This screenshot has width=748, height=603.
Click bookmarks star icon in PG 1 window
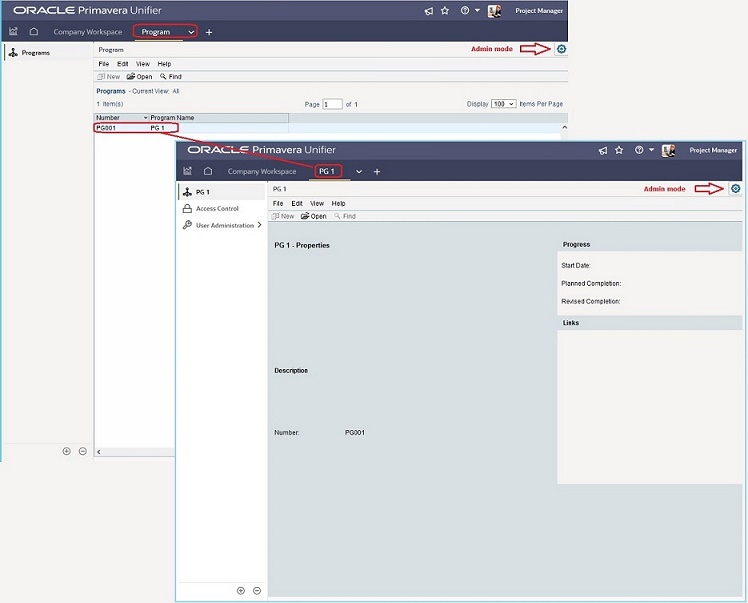[619, 150]
